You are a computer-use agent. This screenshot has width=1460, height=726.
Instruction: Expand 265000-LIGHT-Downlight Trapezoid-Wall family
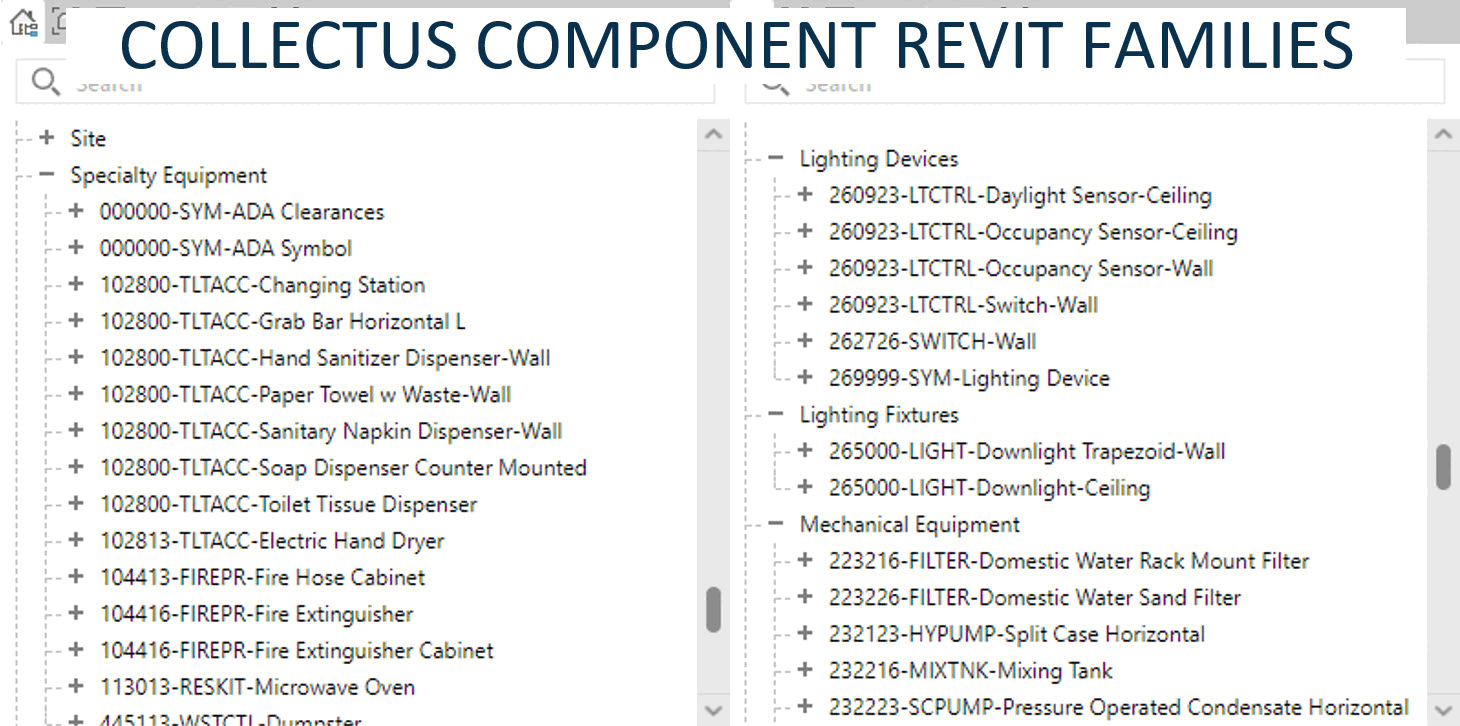(x=805, y=450)
